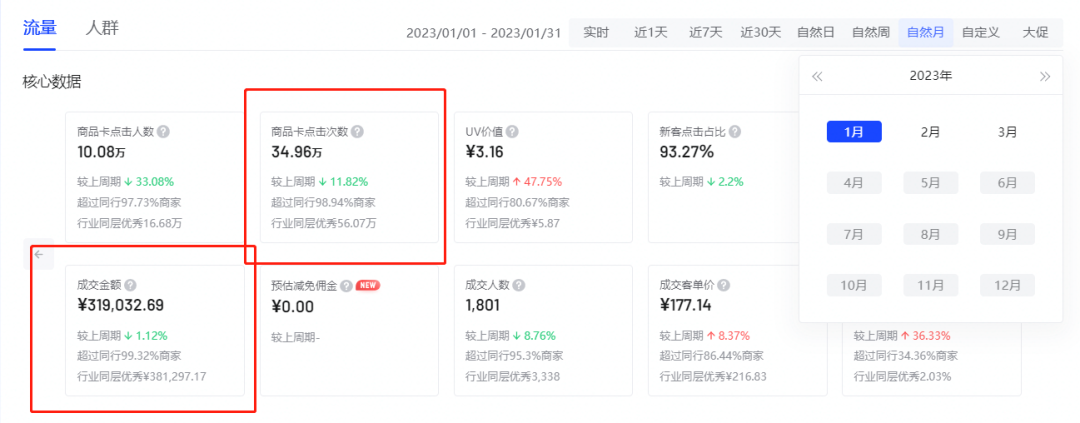1080x423 pixels.
Task: Click 10月 in the month picker
Action: (x=854, y=285)
